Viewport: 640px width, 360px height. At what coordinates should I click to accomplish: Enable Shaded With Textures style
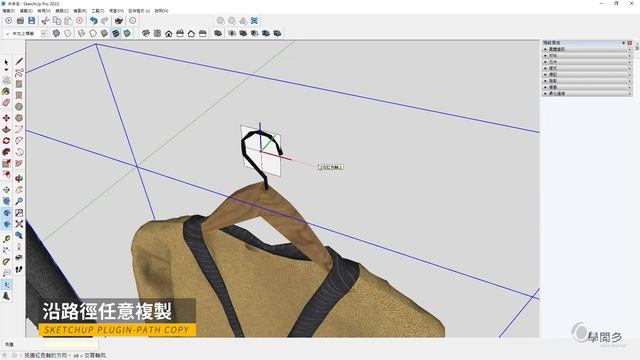116,33
